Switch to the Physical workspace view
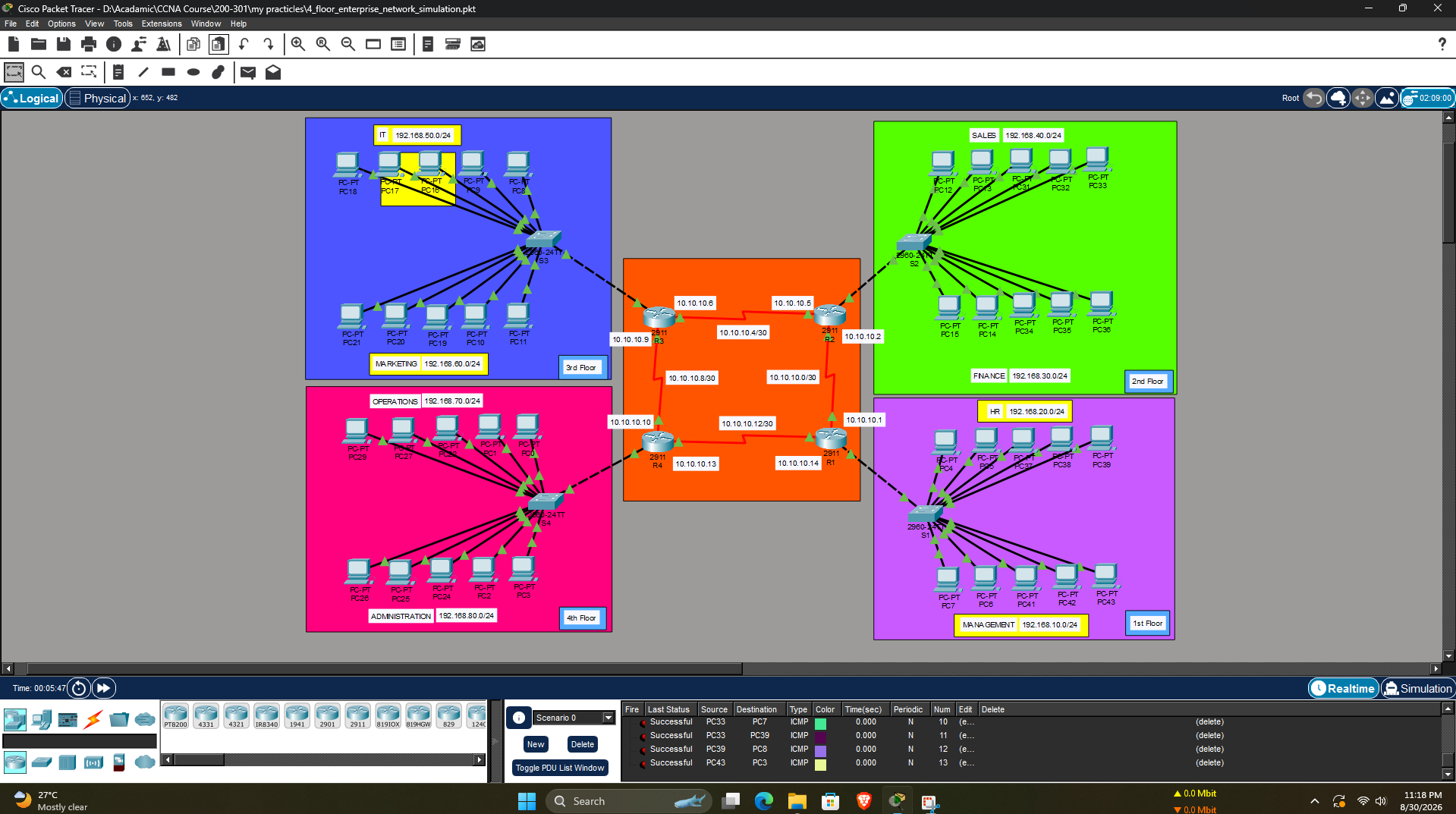Image resolution: width=1456 pixels, height=814 pixels. 97,98
